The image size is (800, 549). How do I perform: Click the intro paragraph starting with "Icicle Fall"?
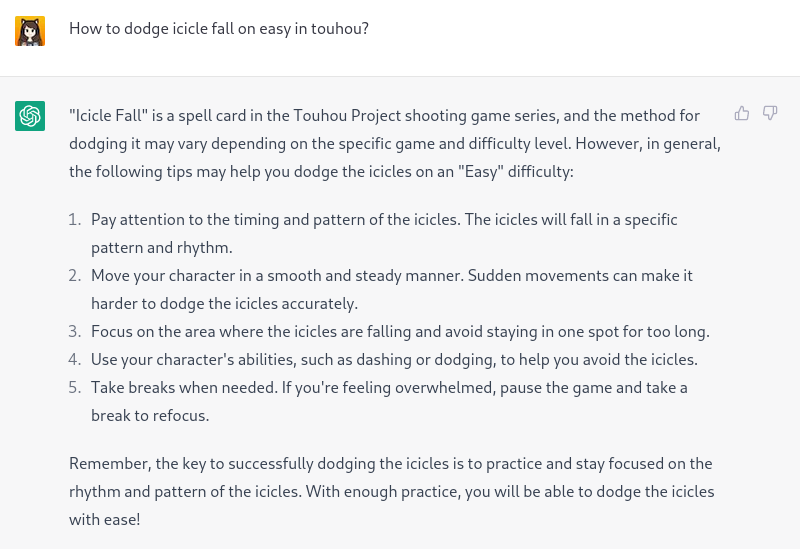(395, 143)
